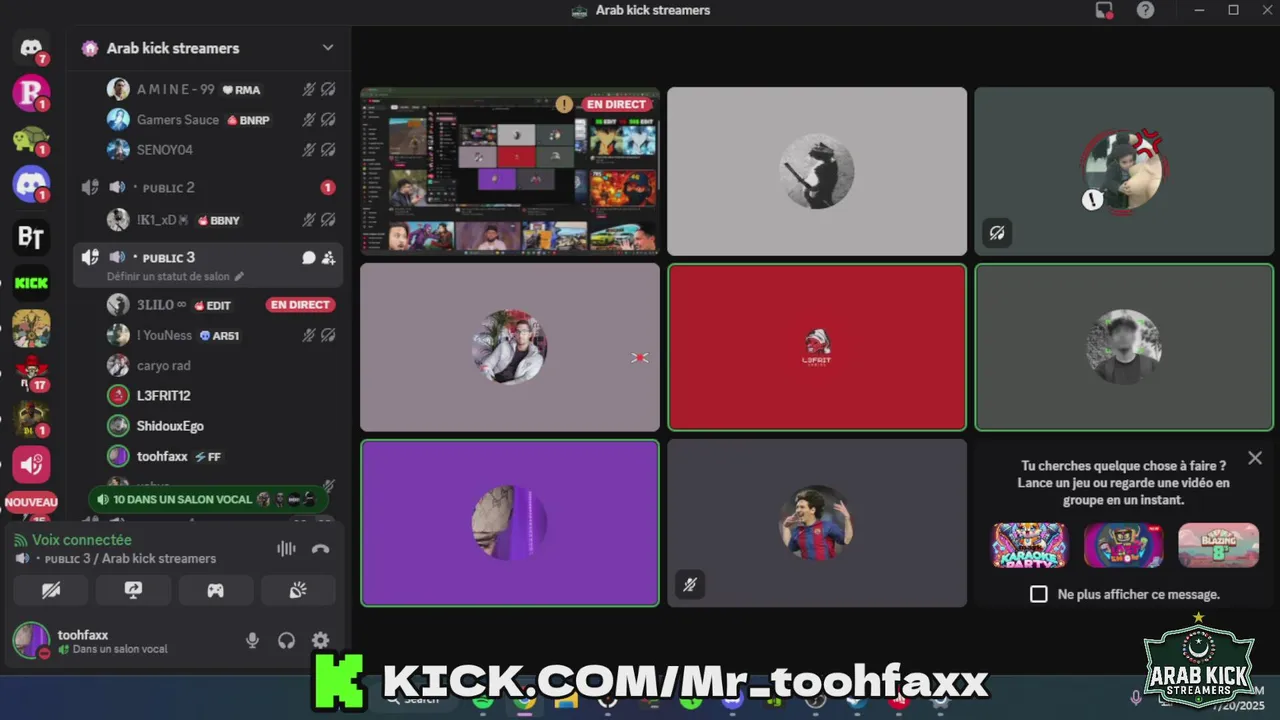Share your screen

point(133,590)
